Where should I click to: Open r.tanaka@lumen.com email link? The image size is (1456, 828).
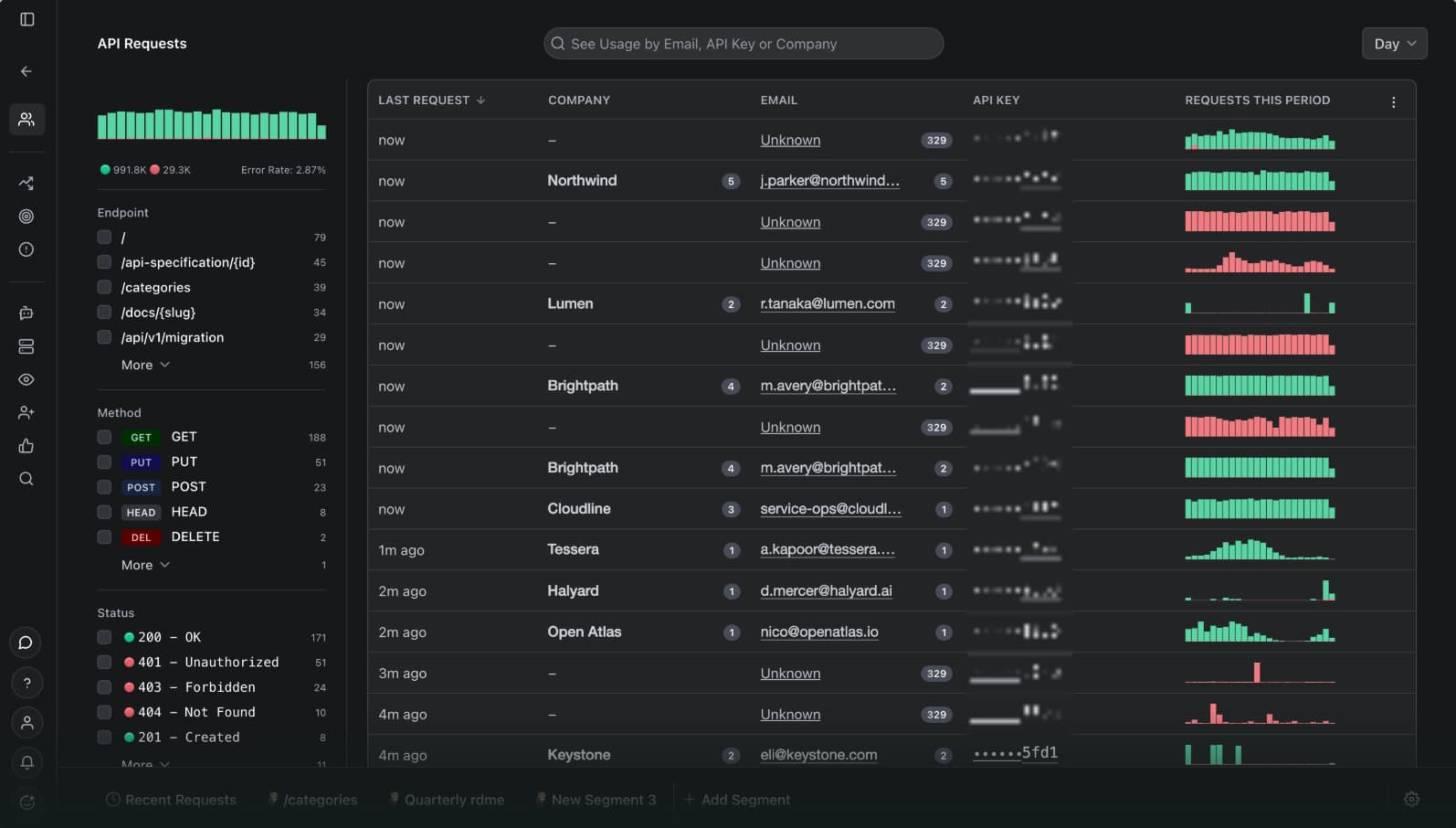coord(828,303)
